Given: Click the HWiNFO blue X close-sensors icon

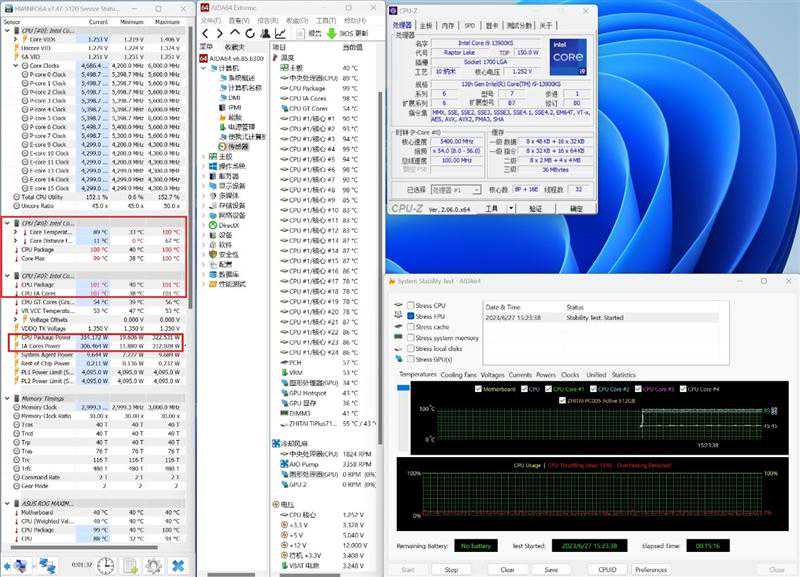Looking at the screenshot, I should click(x=179, y=566).
